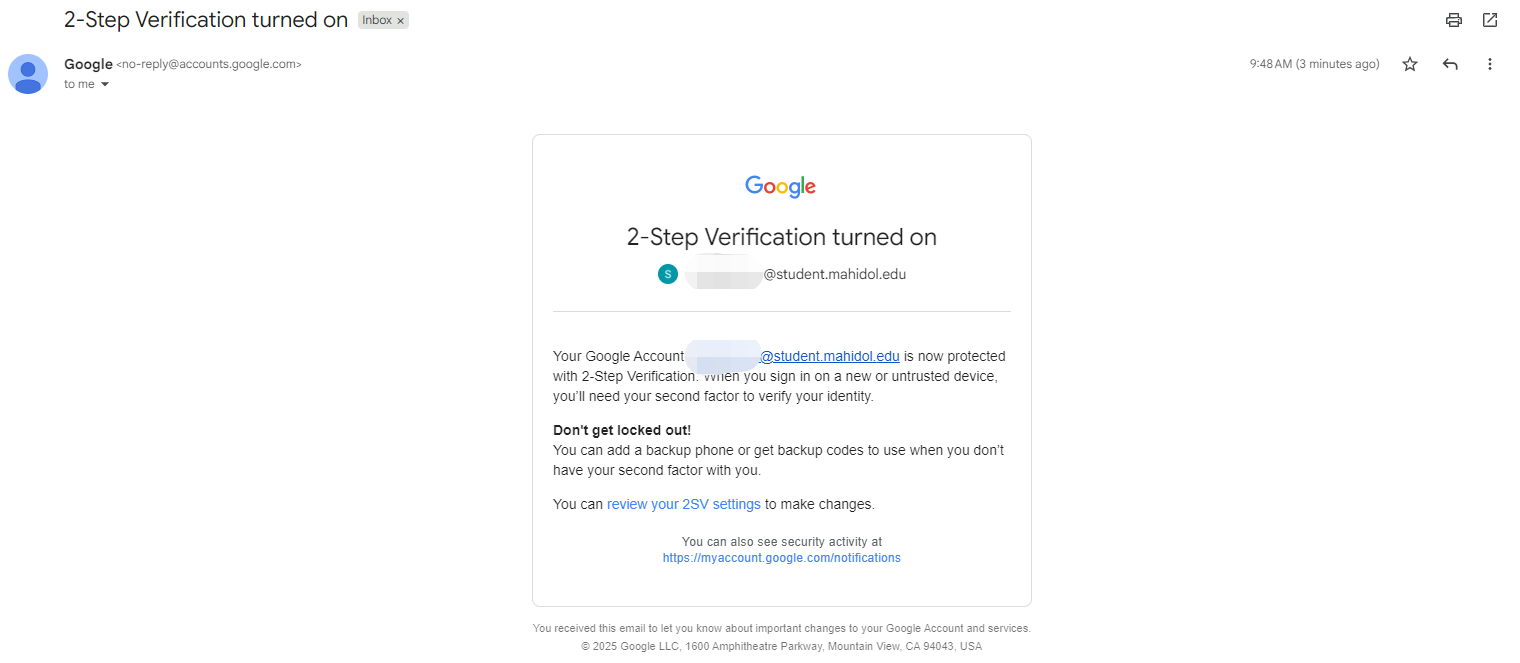Image resolution: width=1520 pixels, height=663 pixels.
Task: Expand recipient details next to "to me"
Action: [105, 85]
